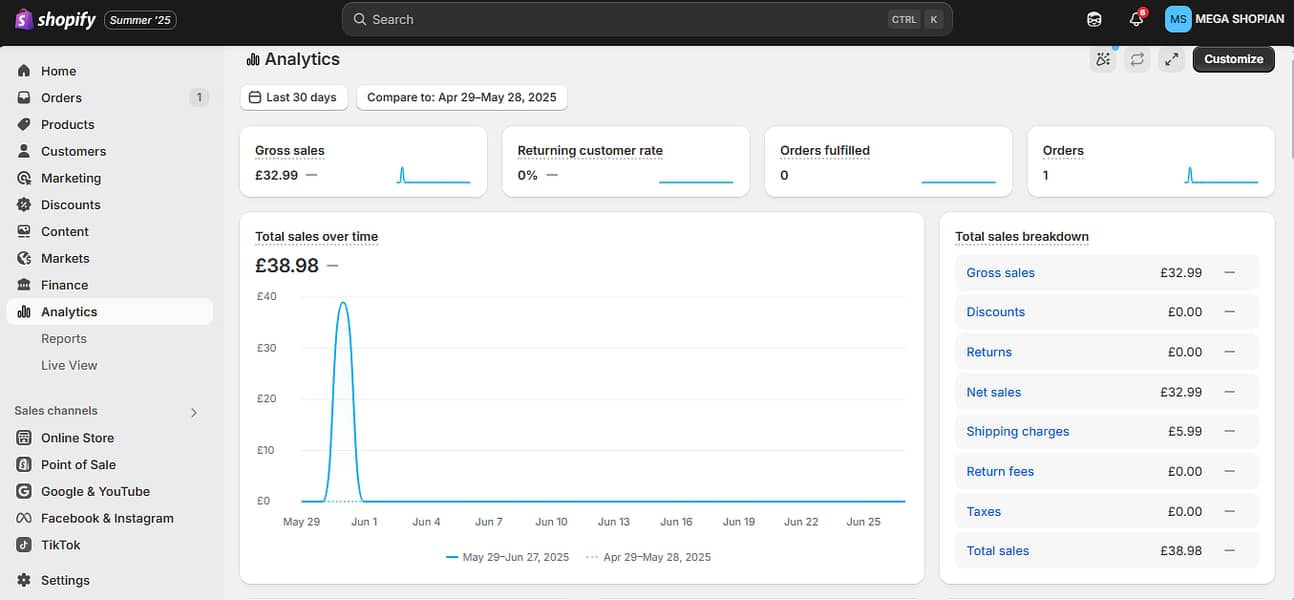This screenshot has width=1294, height=600.
Task: Open Gross sales link in breakdown
Action: tap(1000, 273)
